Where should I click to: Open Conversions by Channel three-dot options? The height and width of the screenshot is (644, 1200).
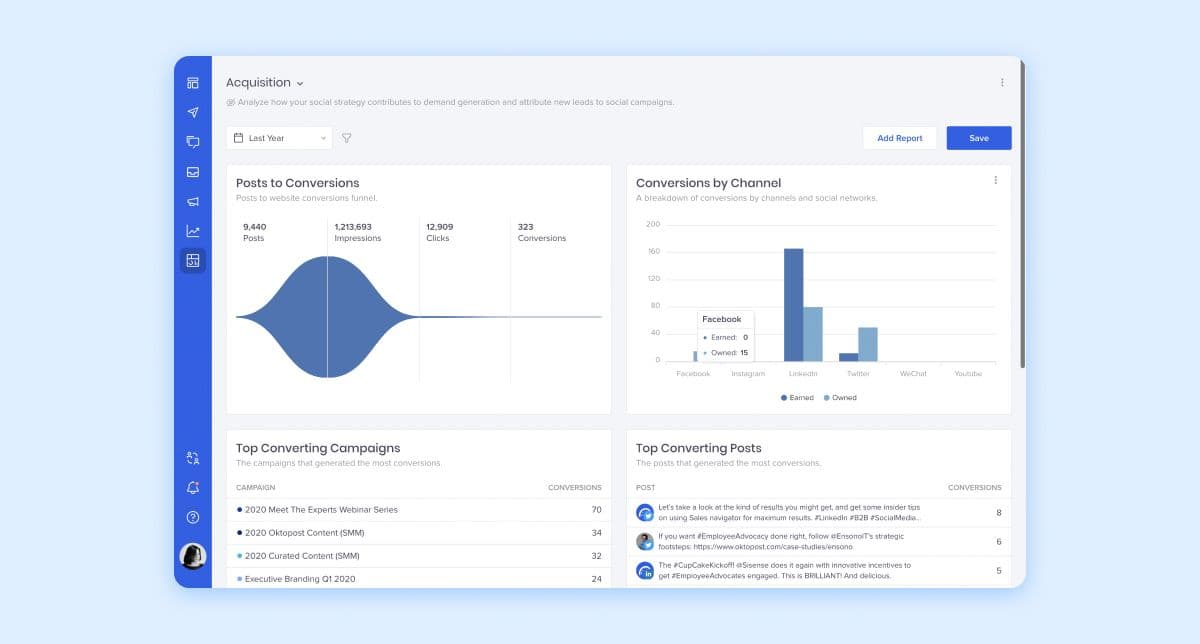coord(995,180)
